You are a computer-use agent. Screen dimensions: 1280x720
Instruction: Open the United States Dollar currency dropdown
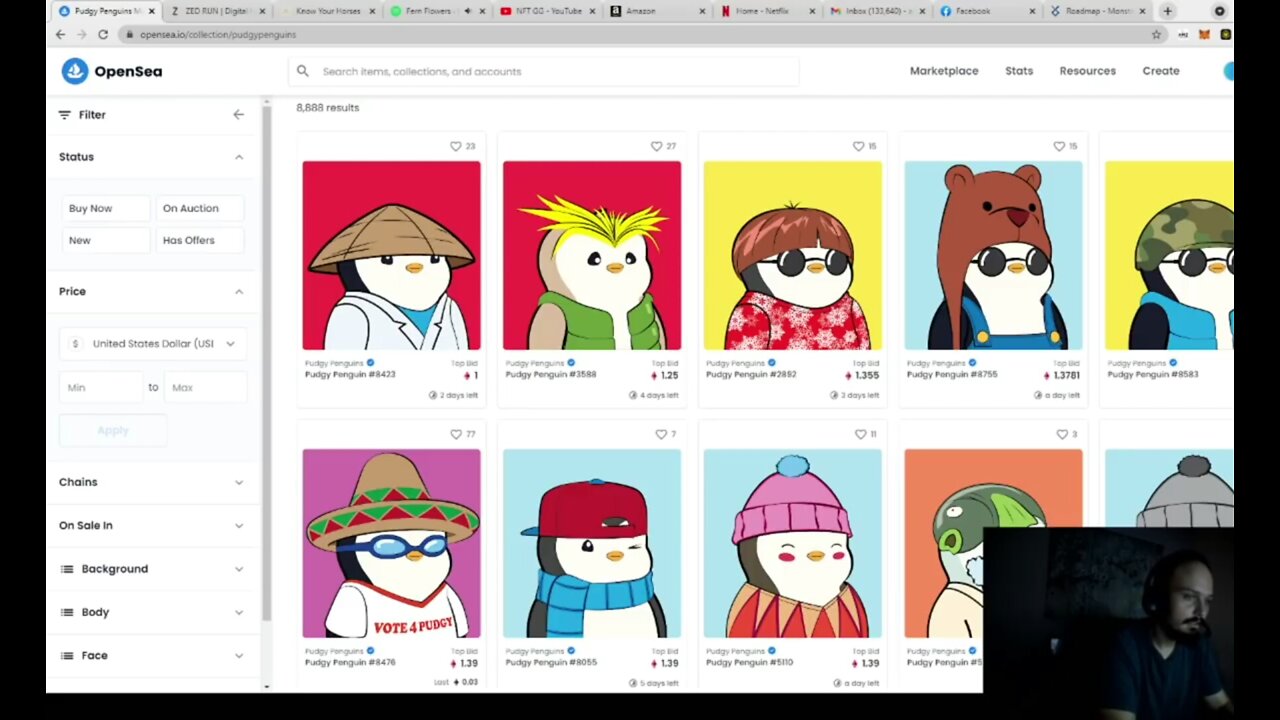152,343
